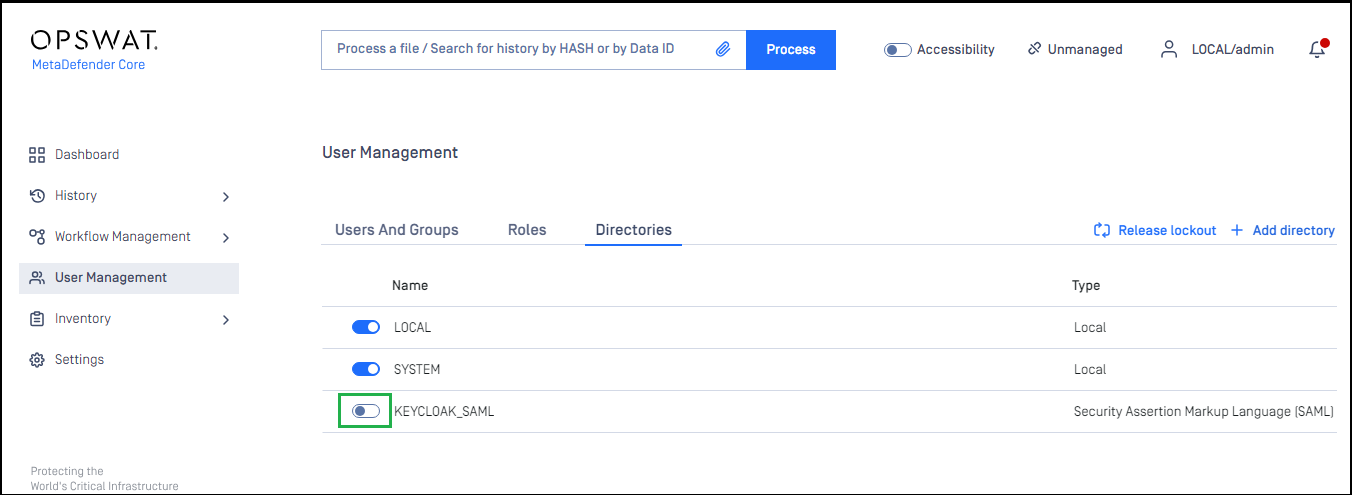Expand the Inventory submenu chevron
The width and height of the screenshot is (1352, 495).
tap(226, 320)
